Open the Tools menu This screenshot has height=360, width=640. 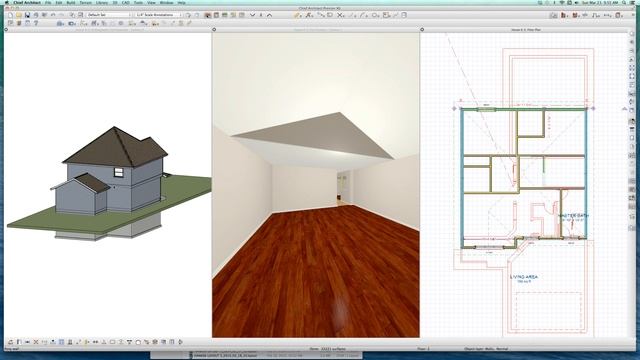click(x=138, y=3)
